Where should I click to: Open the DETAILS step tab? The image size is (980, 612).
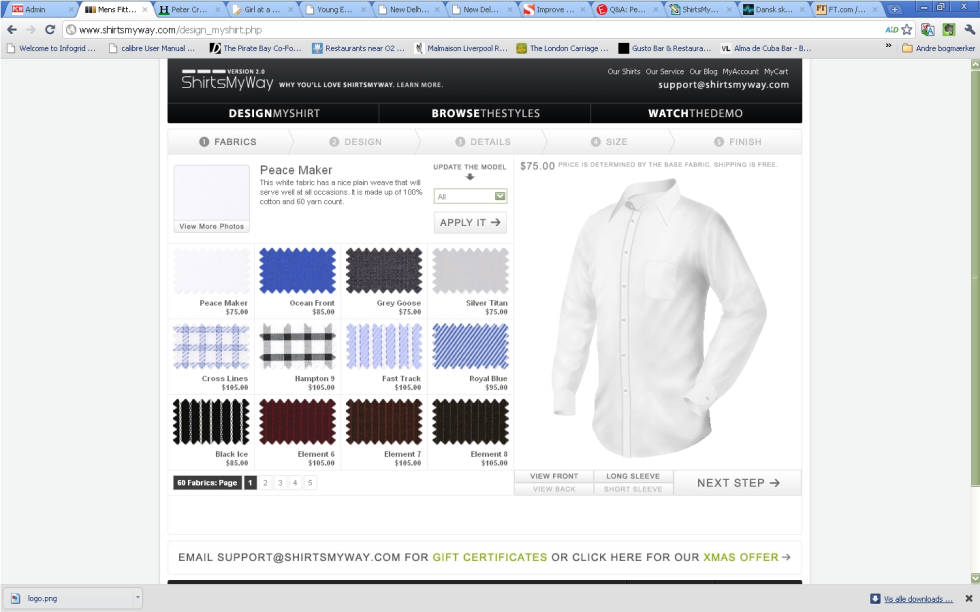[482, 142]
